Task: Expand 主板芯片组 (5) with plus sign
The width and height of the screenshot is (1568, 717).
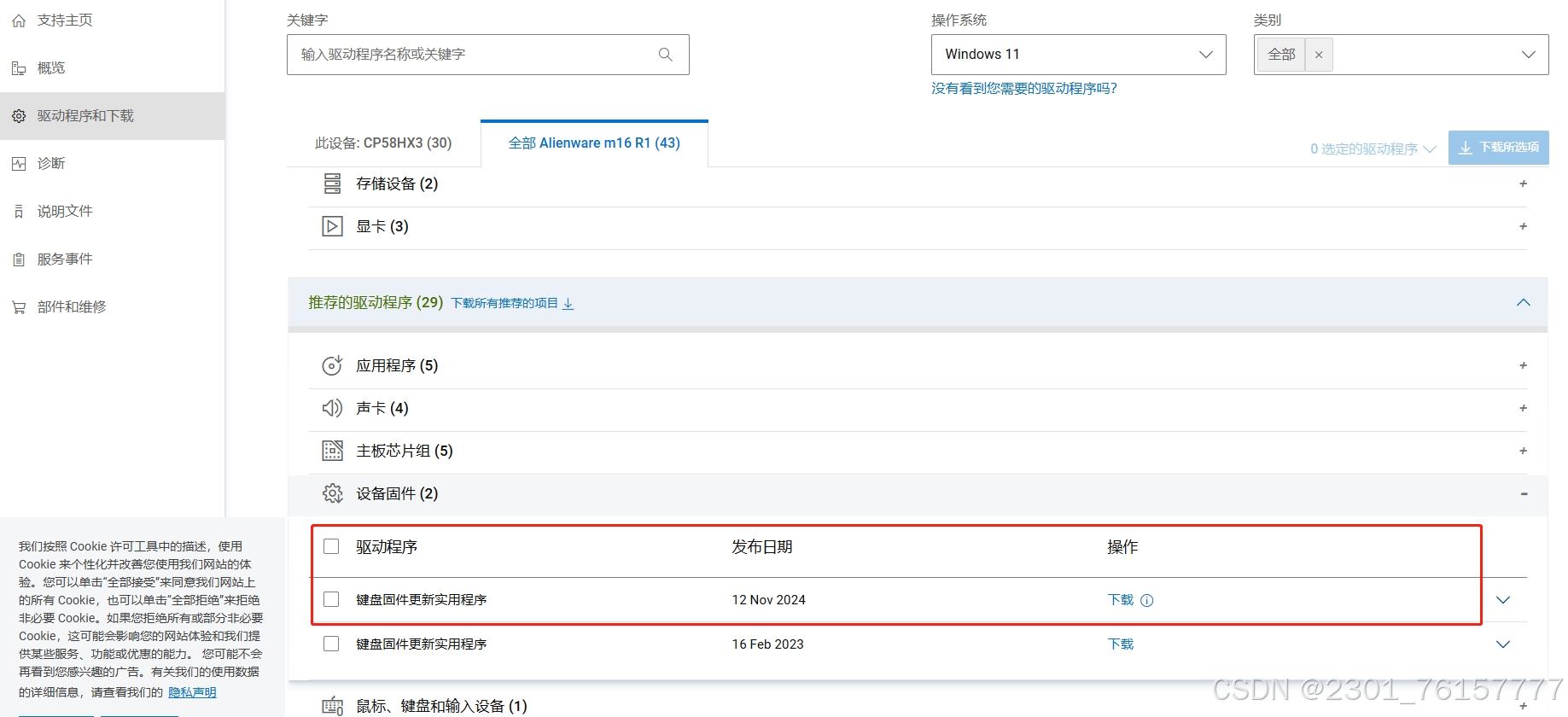Action: (1523, 452)
